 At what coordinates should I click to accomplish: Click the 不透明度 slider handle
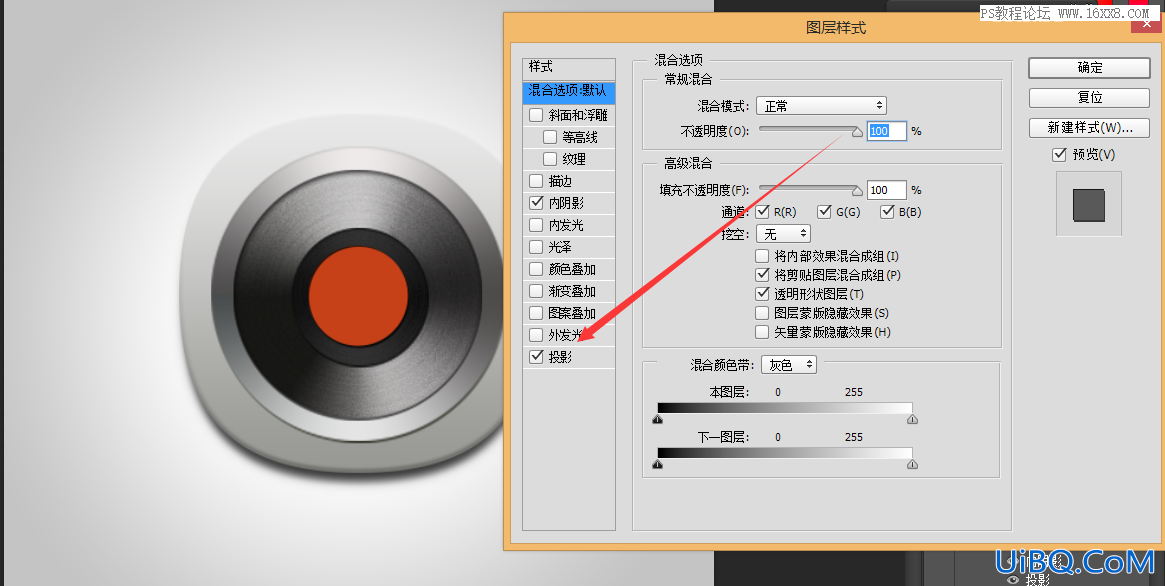(x=857, y=132)
